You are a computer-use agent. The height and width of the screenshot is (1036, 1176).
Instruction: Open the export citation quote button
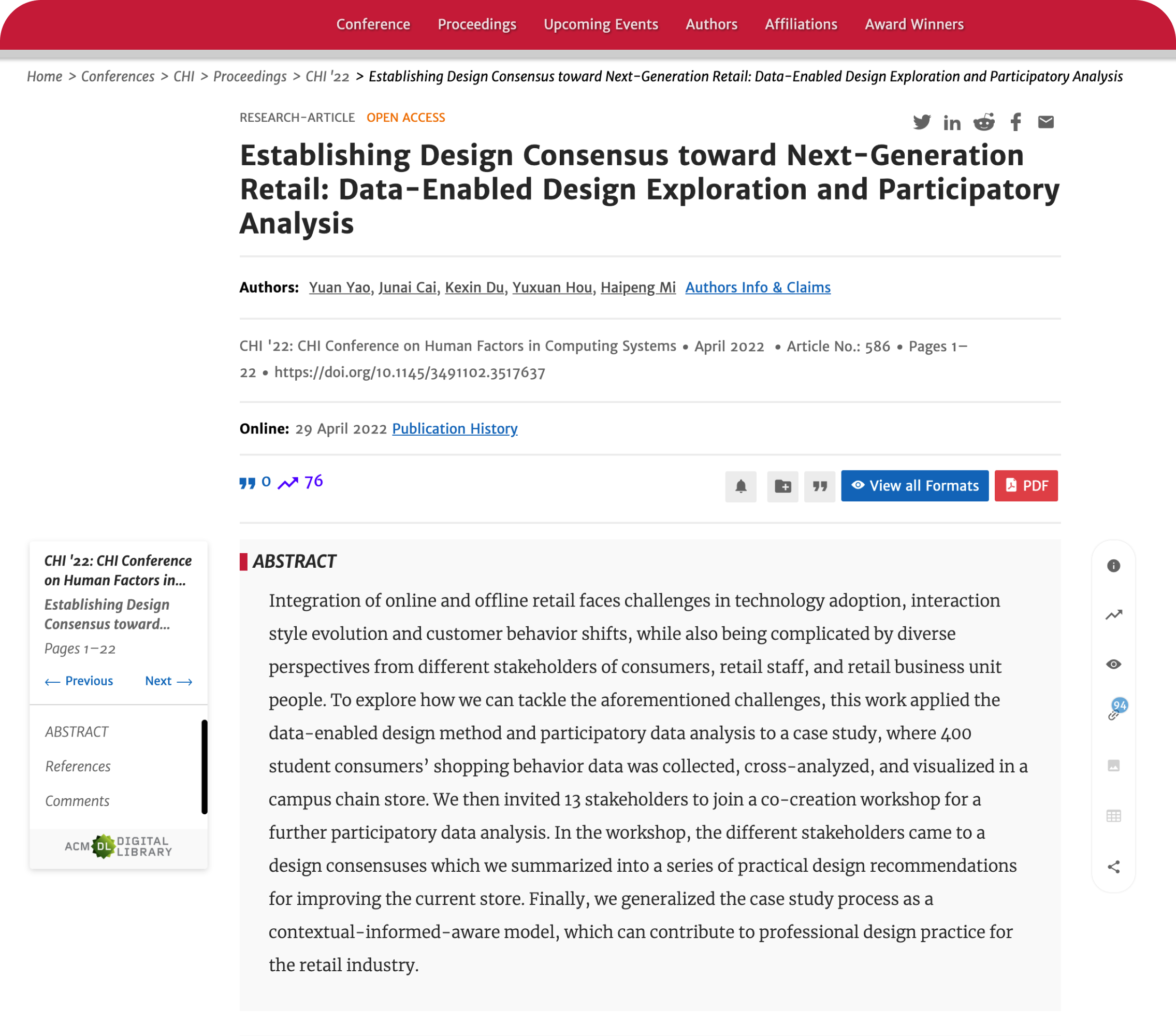(x=819, y=486)
